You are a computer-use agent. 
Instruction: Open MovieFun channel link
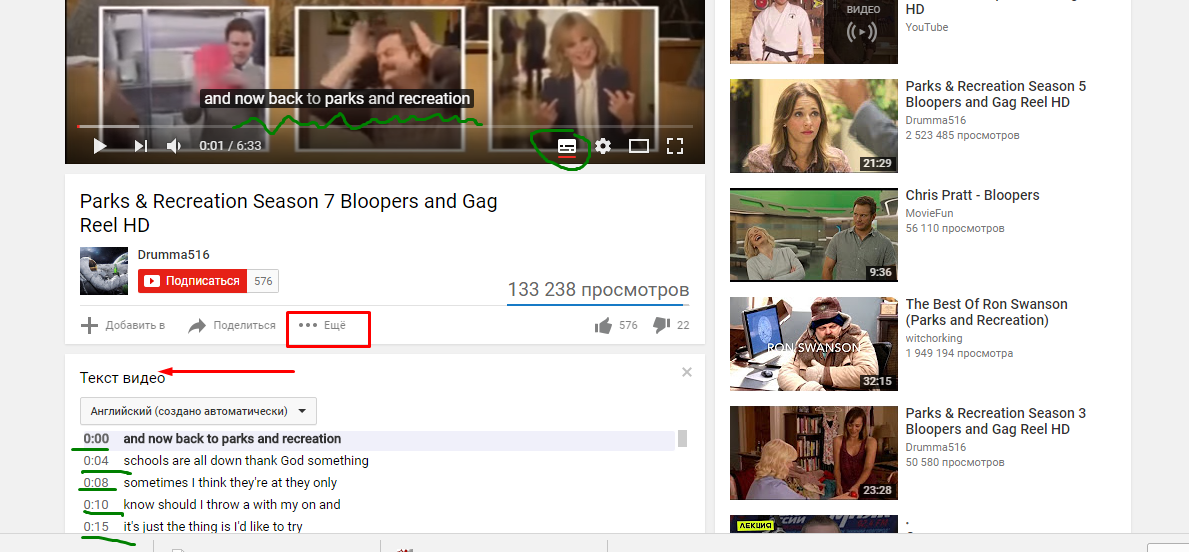click(x=929, y=213)
